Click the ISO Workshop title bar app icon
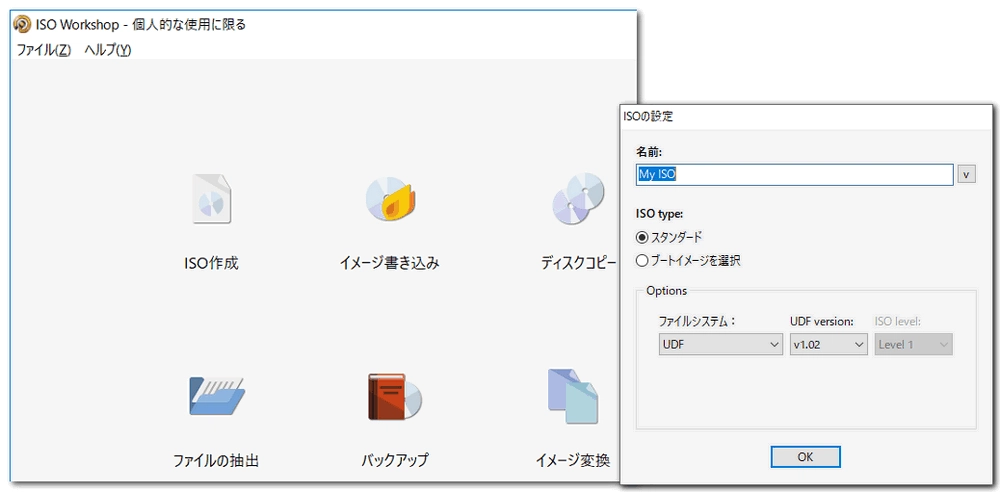1000x492 pixels. [21, 24]
